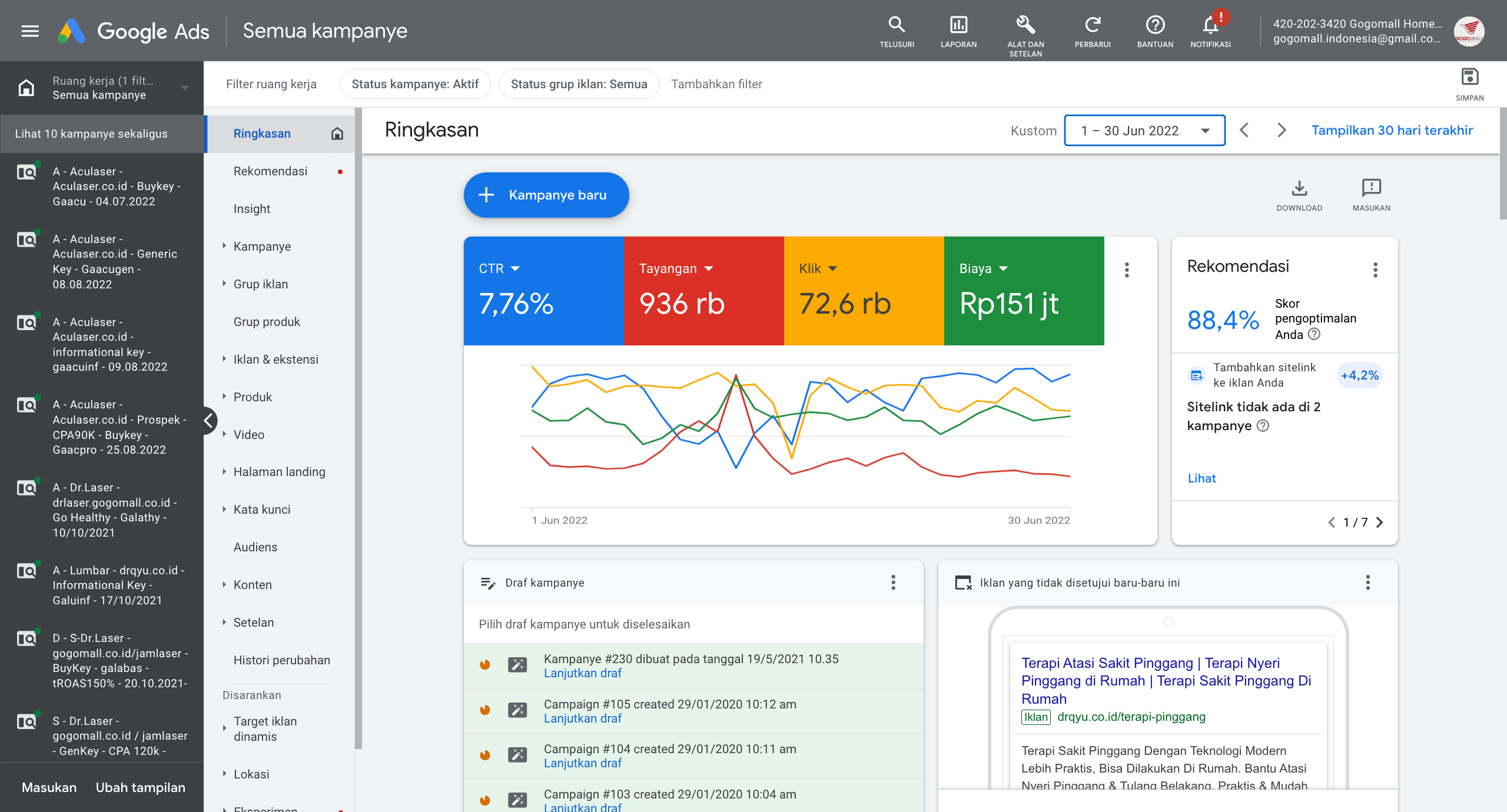
Task: Open the Draf kampanye three-dot menu
Action: tap(893, 583)
